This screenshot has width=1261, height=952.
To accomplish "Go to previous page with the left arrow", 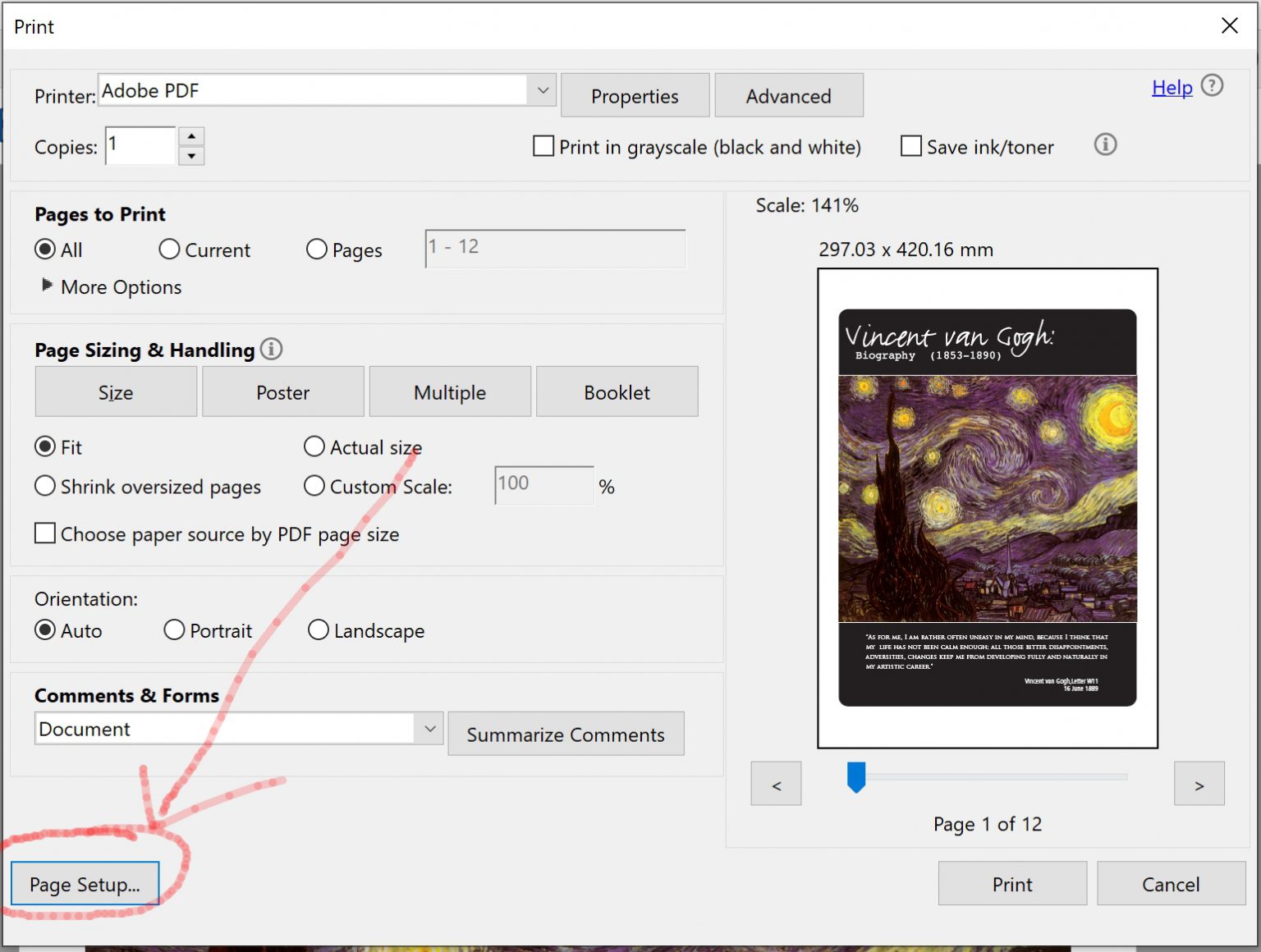I will click(775, 783).
